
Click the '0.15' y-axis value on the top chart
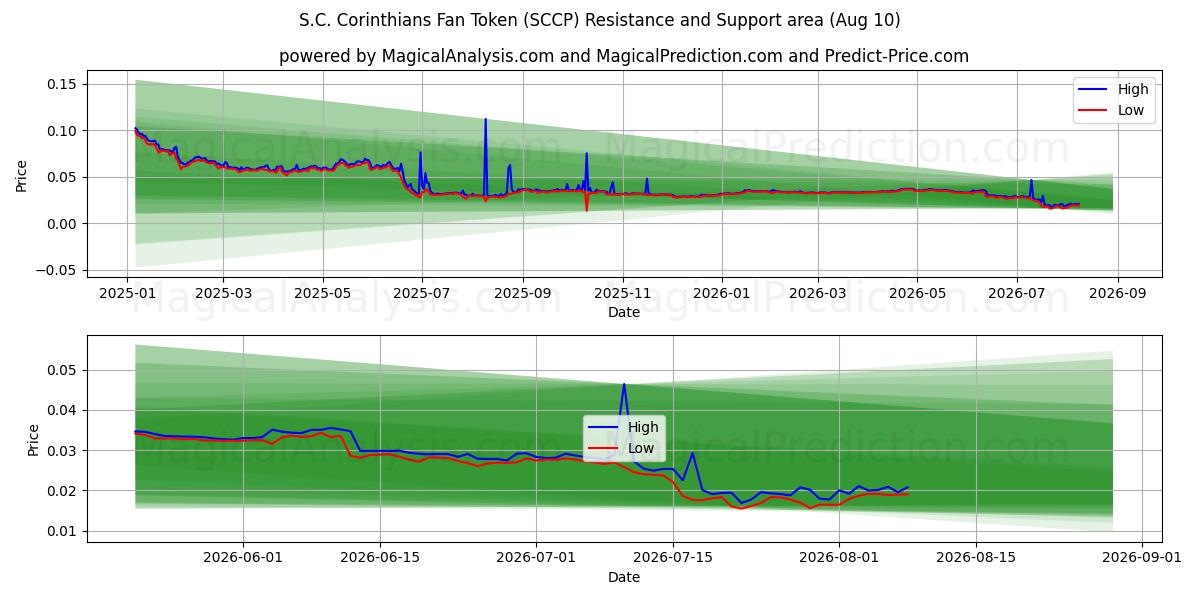point(62,84)
